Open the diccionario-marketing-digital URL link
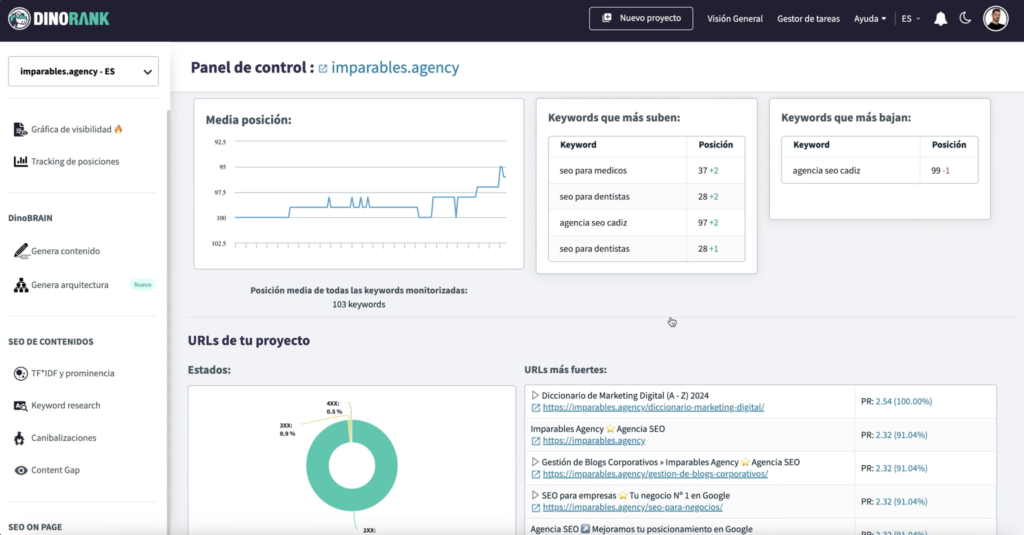Image resolution: width=1024 pixels, height=535 pixels. point(653,408)
